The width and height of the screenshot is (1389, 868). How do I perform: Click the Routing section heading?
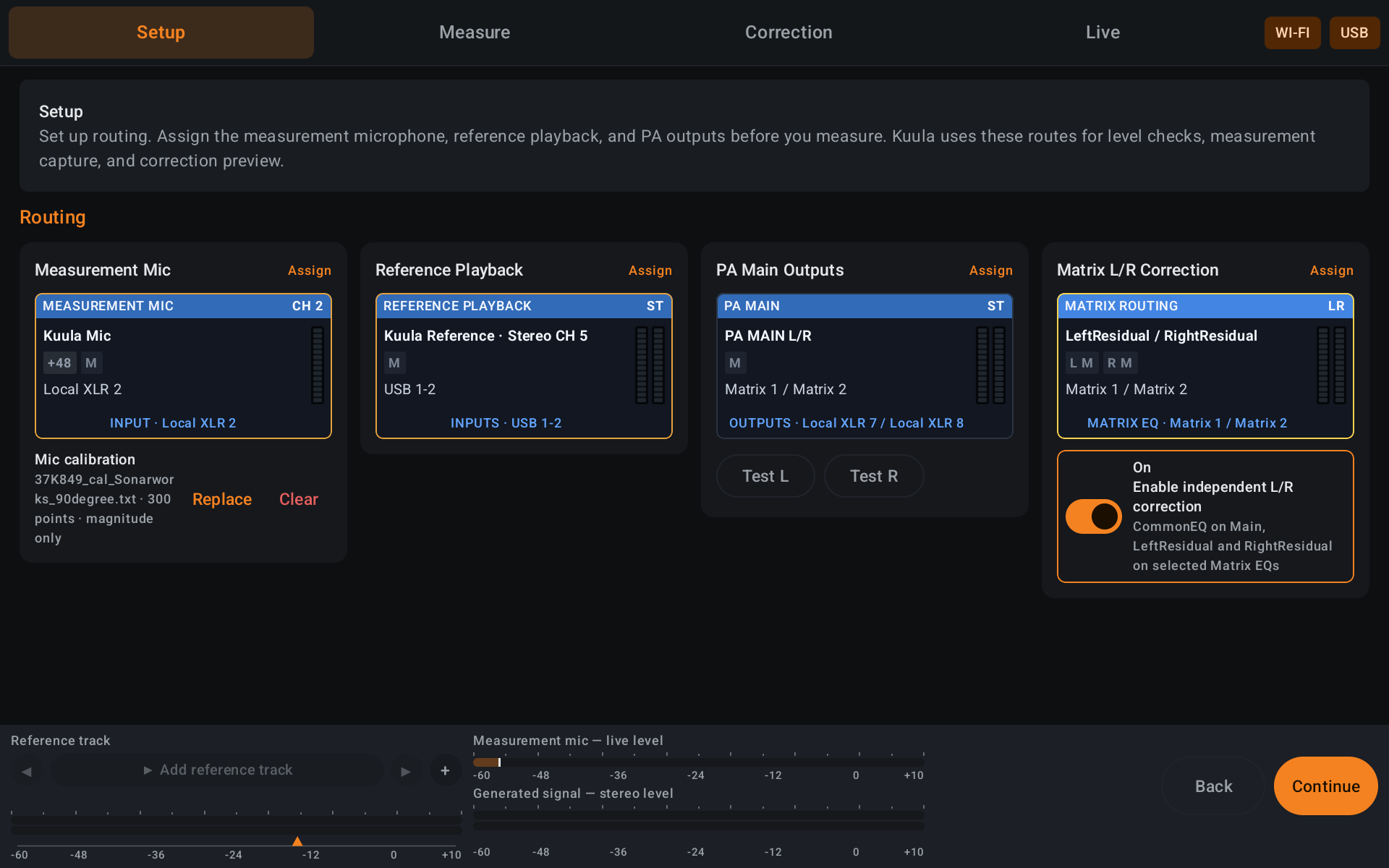pyautogui.click(x=53, y=218)
